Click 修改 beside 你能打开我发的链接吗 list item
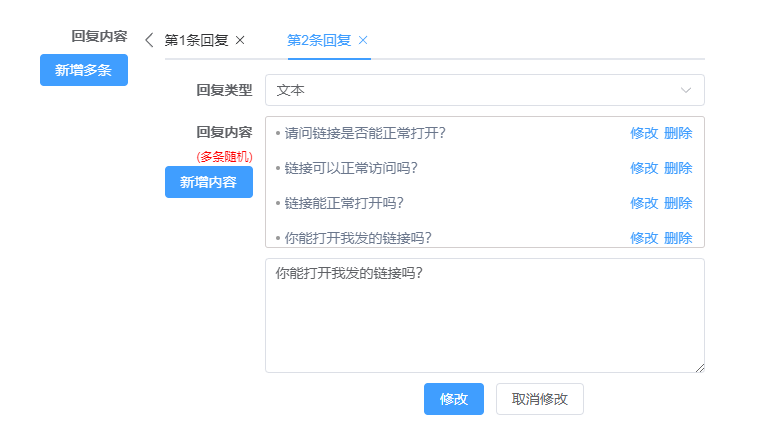Viewport: 784px width, 429px height. 644,238
